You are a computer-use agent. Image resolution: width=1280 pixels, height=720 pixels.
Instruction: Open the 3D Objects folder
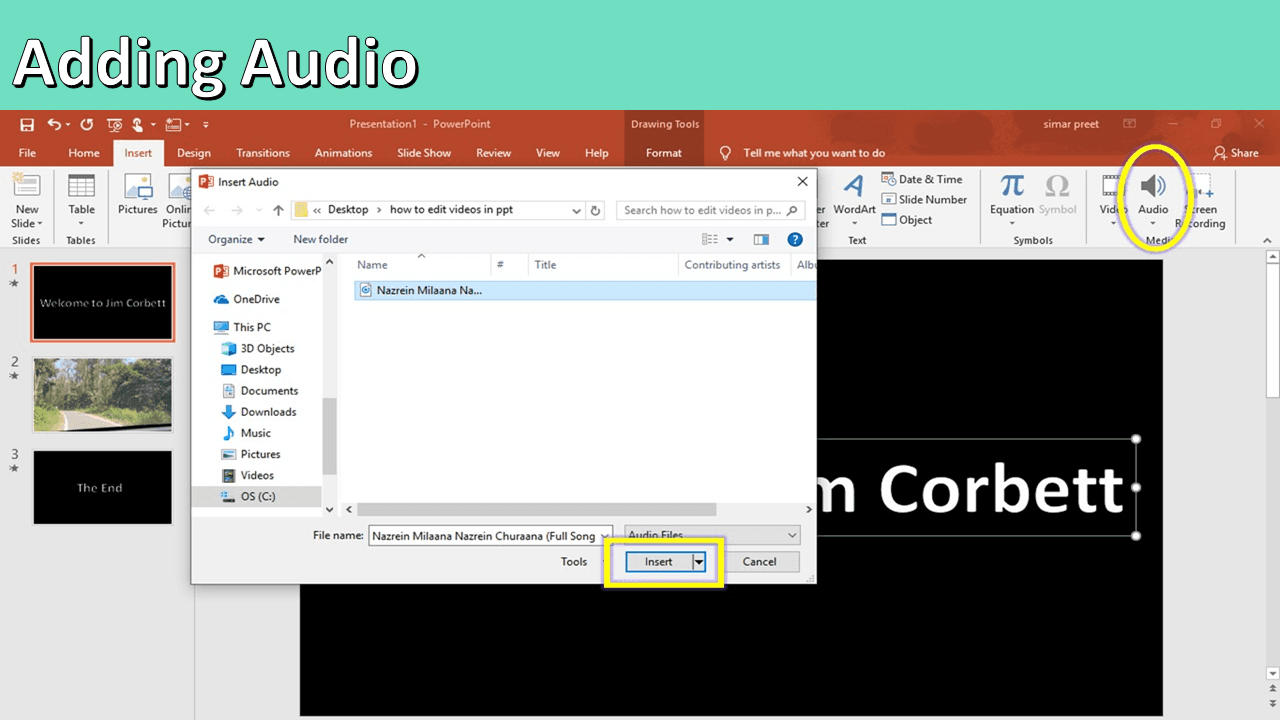pos(258,348)
